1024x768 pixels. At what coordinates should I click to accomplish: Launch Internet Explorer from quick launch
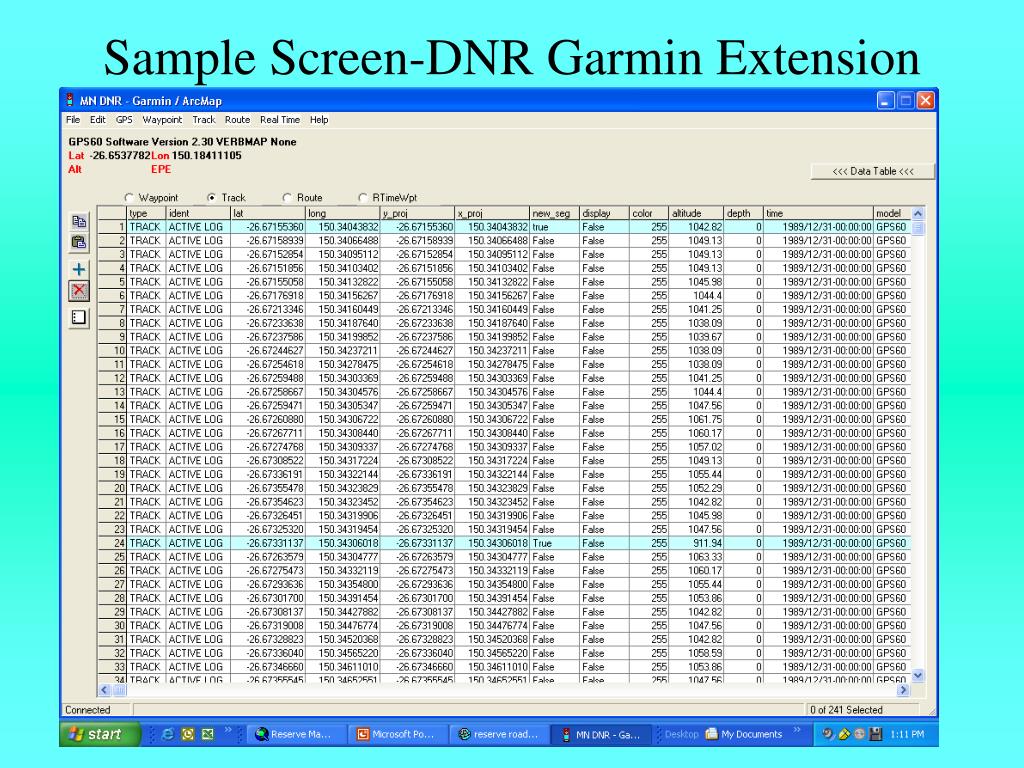(x=168, y=734)
